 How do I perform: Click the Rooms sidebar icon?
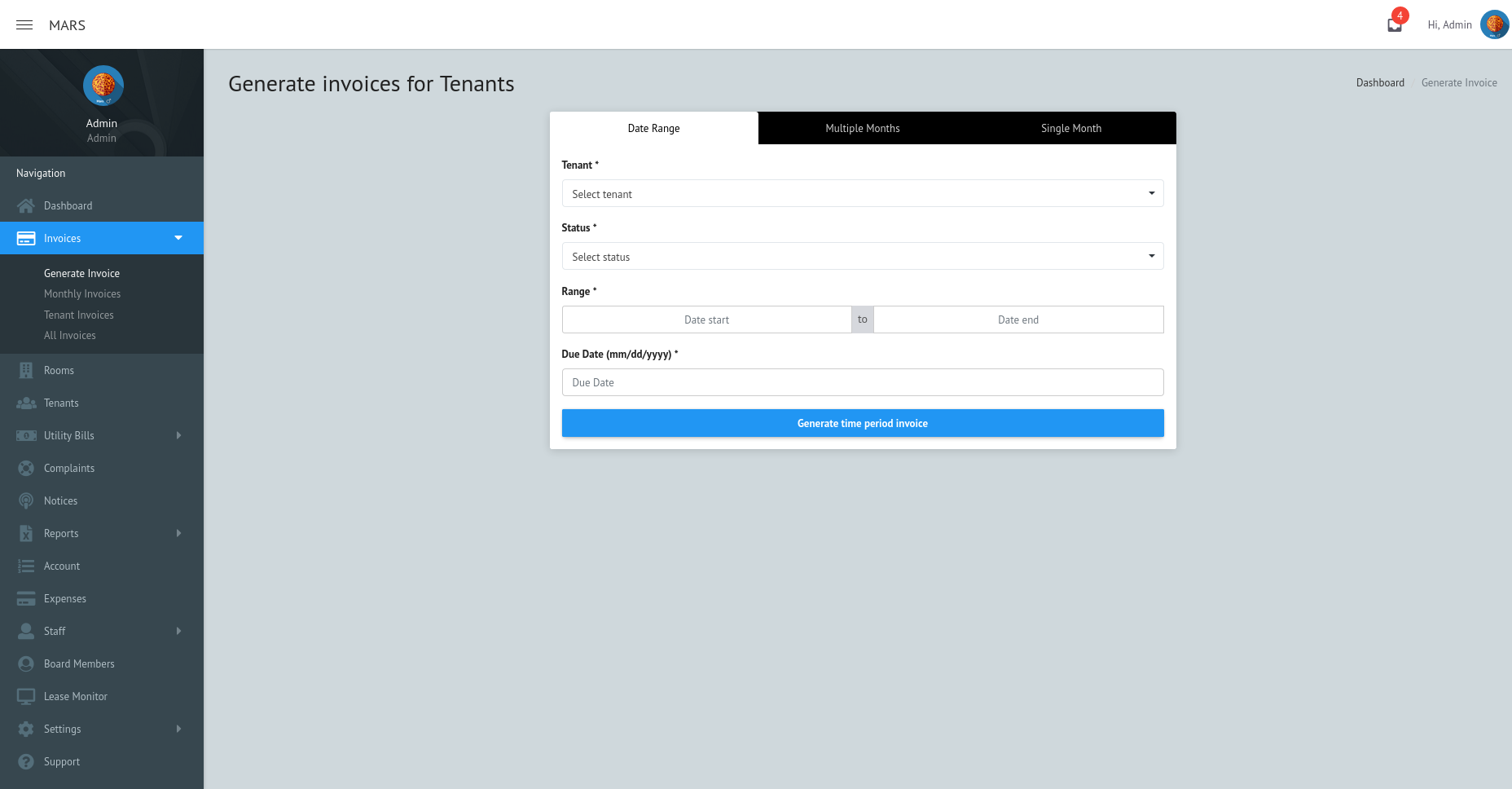pos(25,370)
